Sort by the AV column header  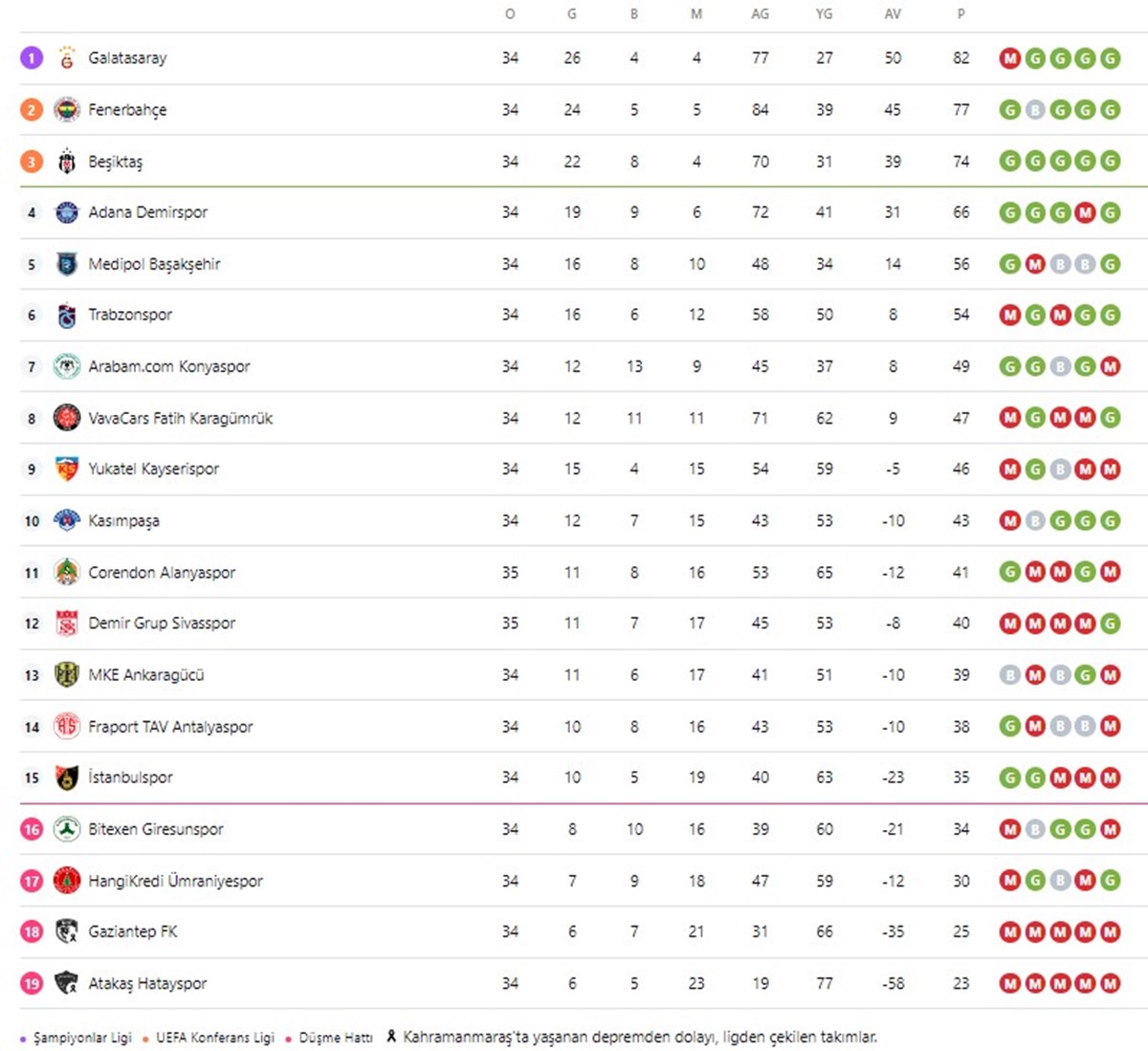893,14
